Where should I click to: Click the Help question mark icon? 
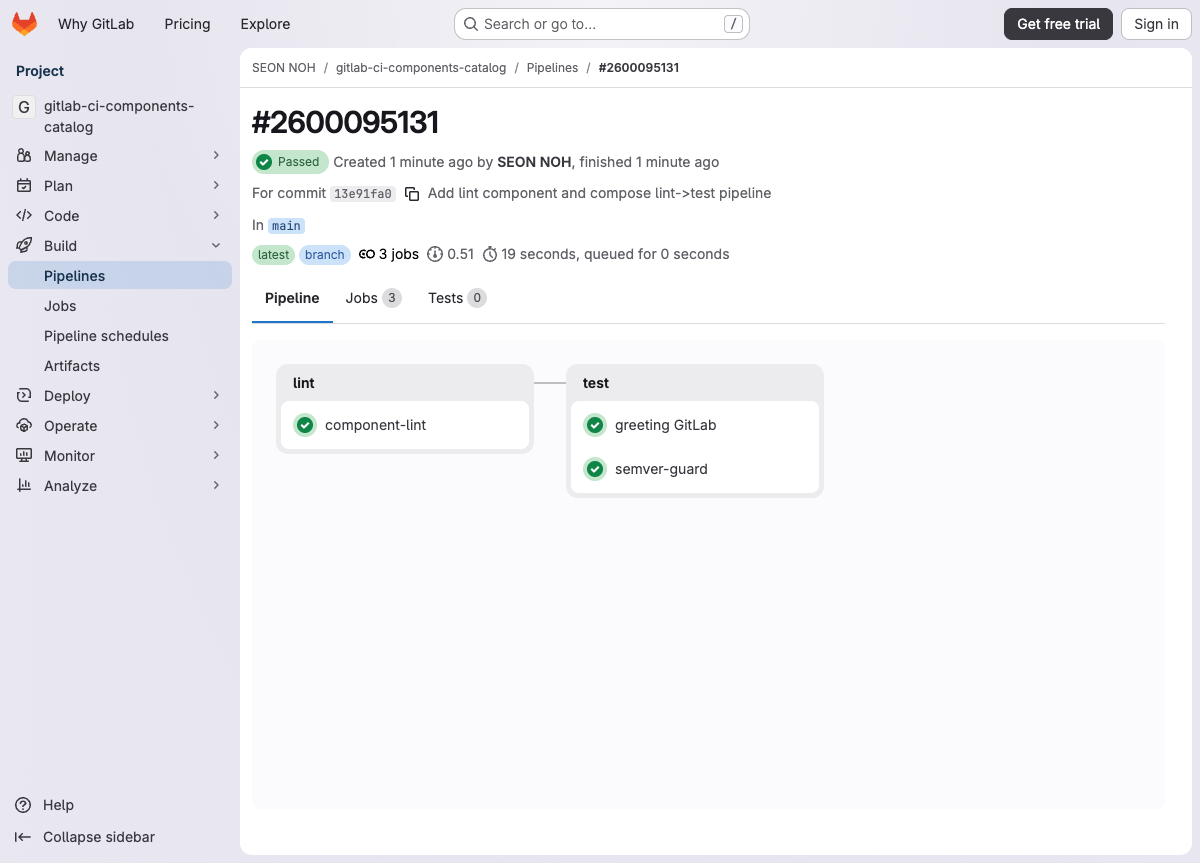(x=23, y=805)
